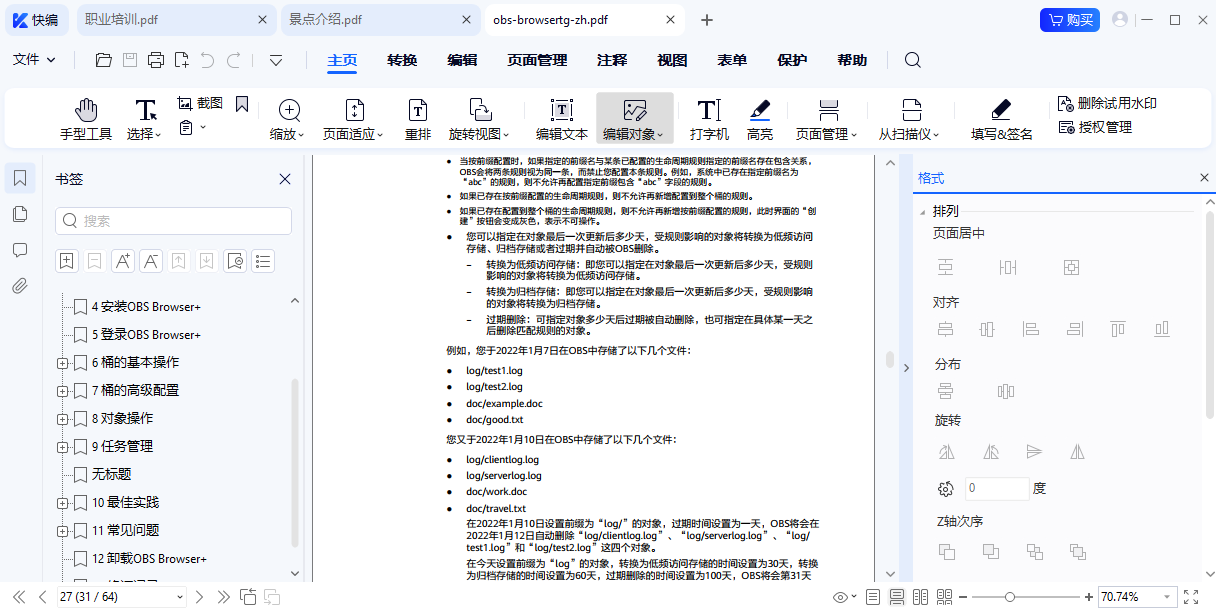Collapse the right 格式 panel arrow

pyautogui.click(x=906, y=368)
